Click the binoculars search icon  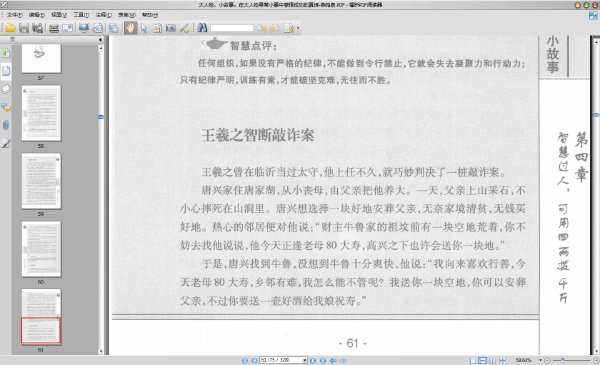pyautogui.click(x=202, y=28)
